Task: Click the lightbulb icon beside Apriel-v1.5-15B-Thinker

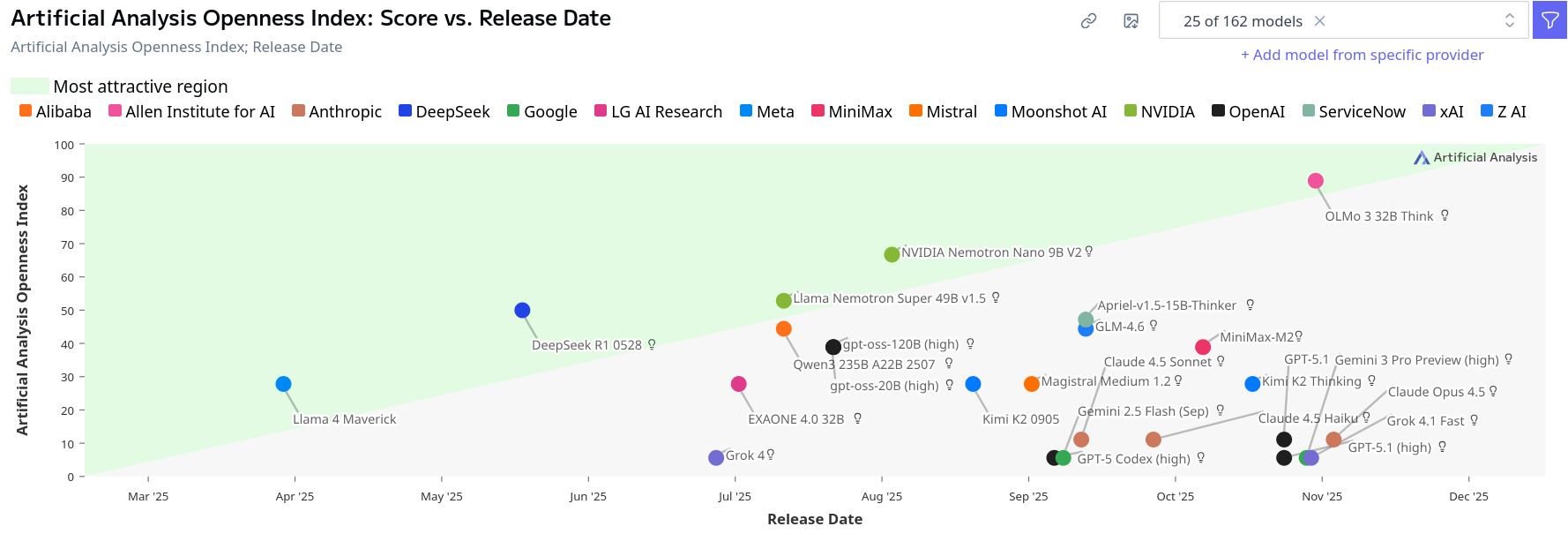Action: (x=1250, y=305)
